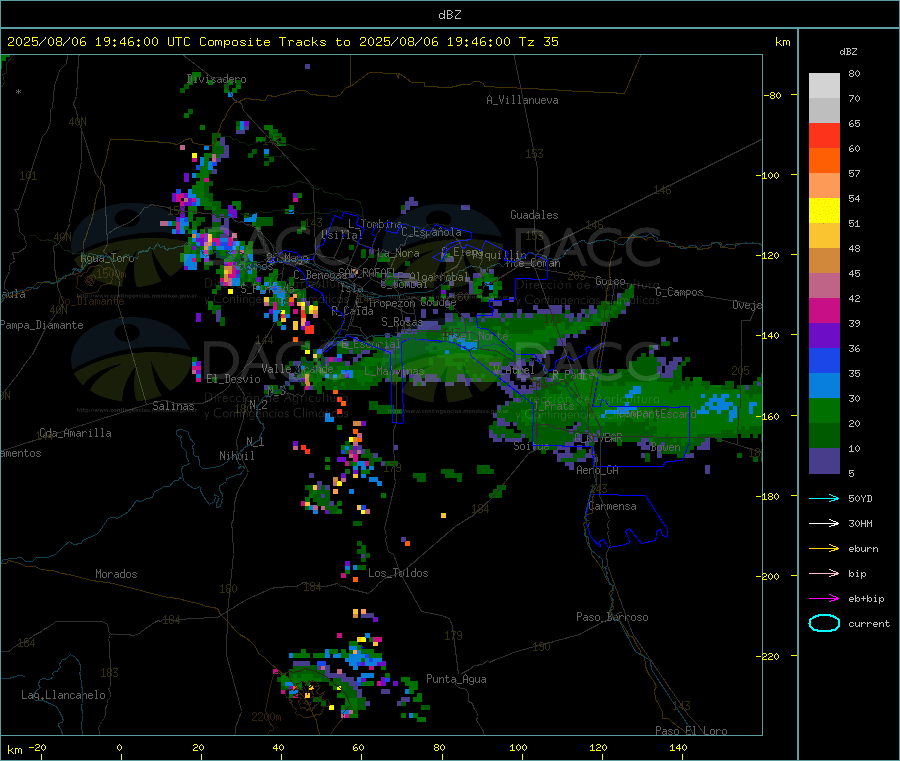Click the Paso_Barroso map label
Image resolution: width=900 pixels, height=761 pixels.
[612, 617]
